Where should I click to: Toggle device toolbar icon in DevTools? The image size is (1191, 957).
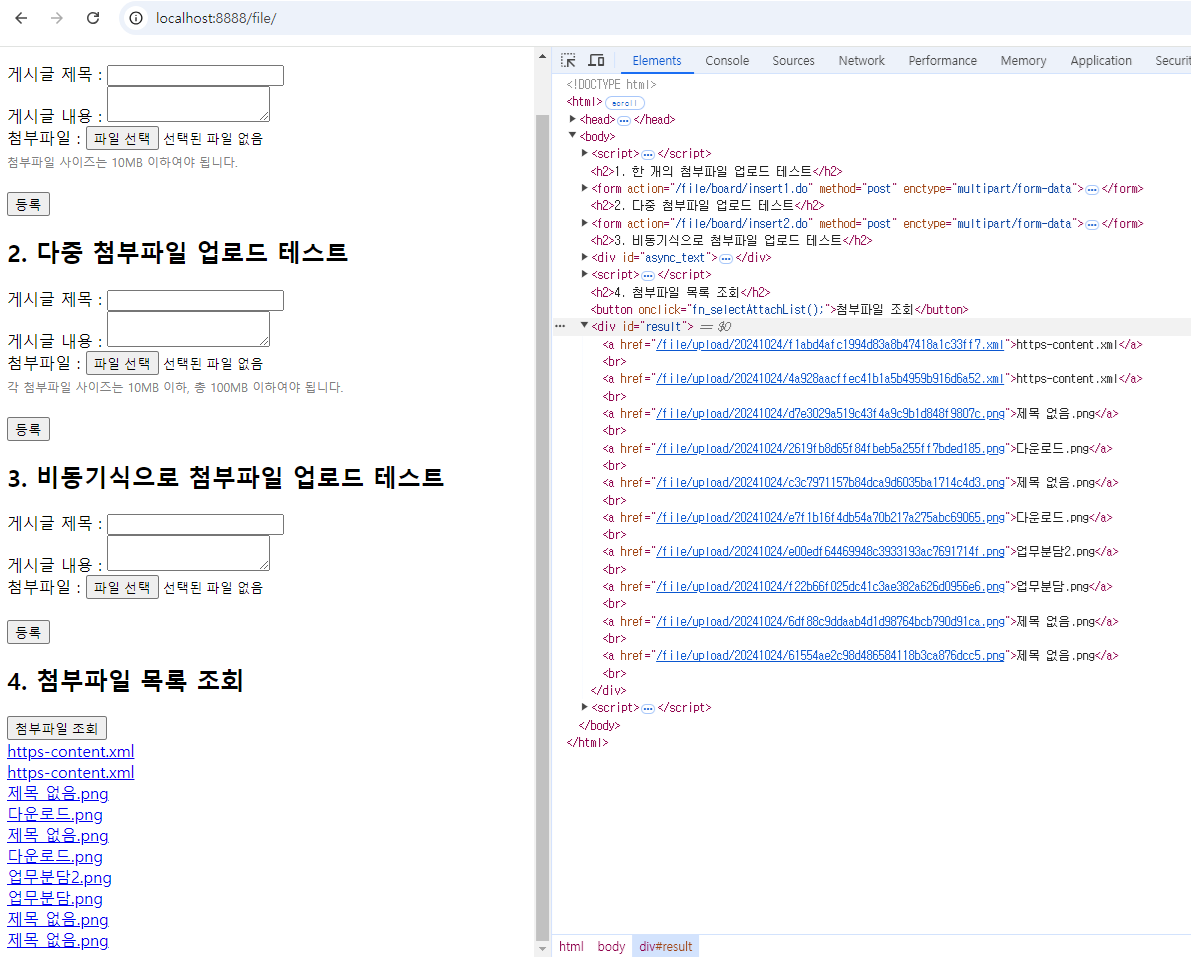point(597,61)
